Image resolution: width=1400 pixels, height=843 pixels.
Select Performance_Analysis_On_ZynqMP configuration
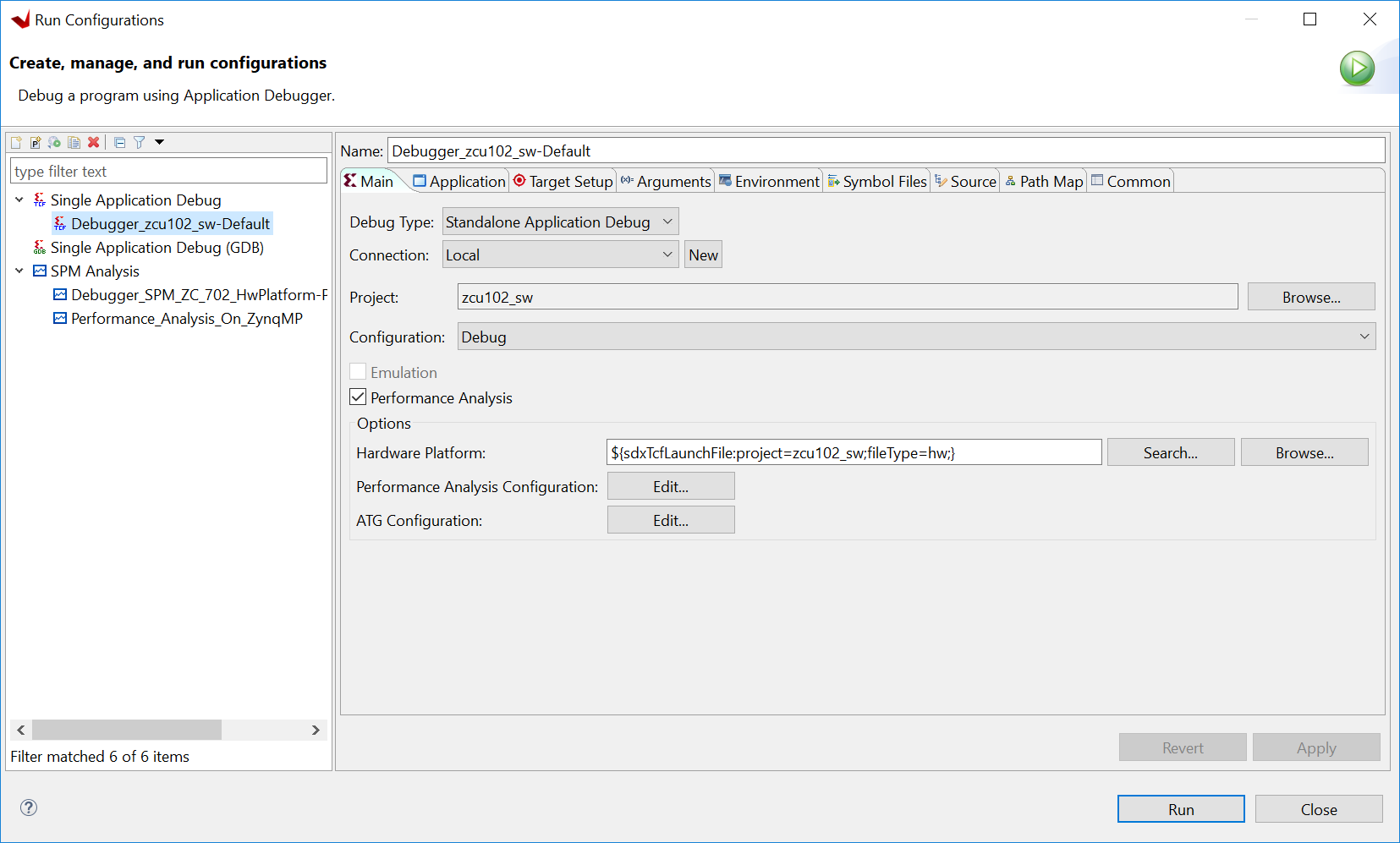(186, 319)
